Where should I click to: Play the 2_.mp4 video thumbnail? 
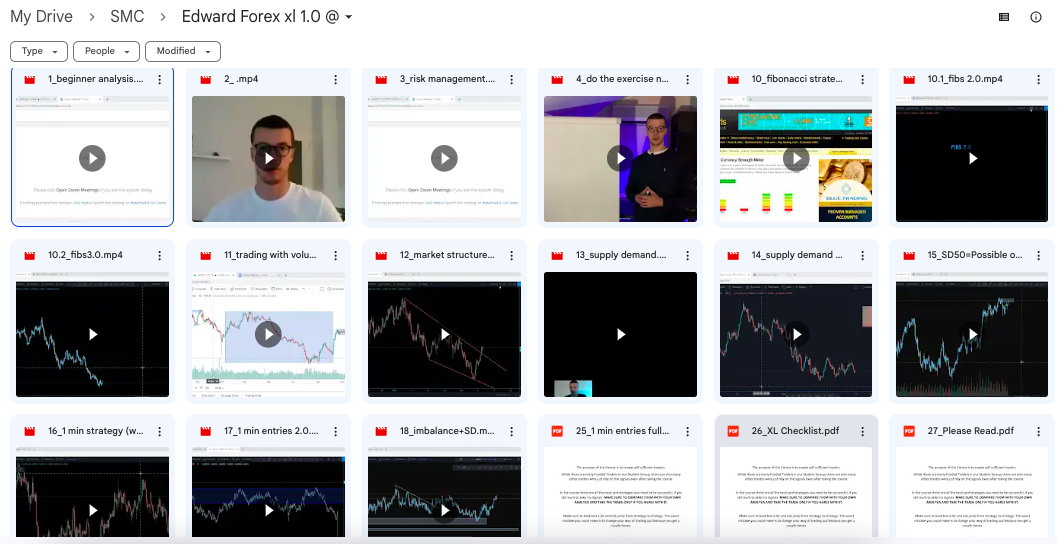[268, 158]
